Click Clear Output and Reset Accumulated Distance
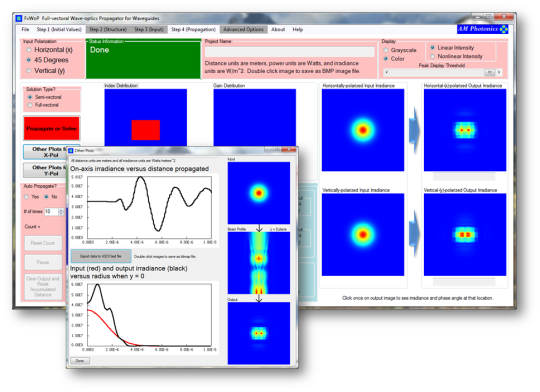This screenshot has height=392, width=540. 43,287
